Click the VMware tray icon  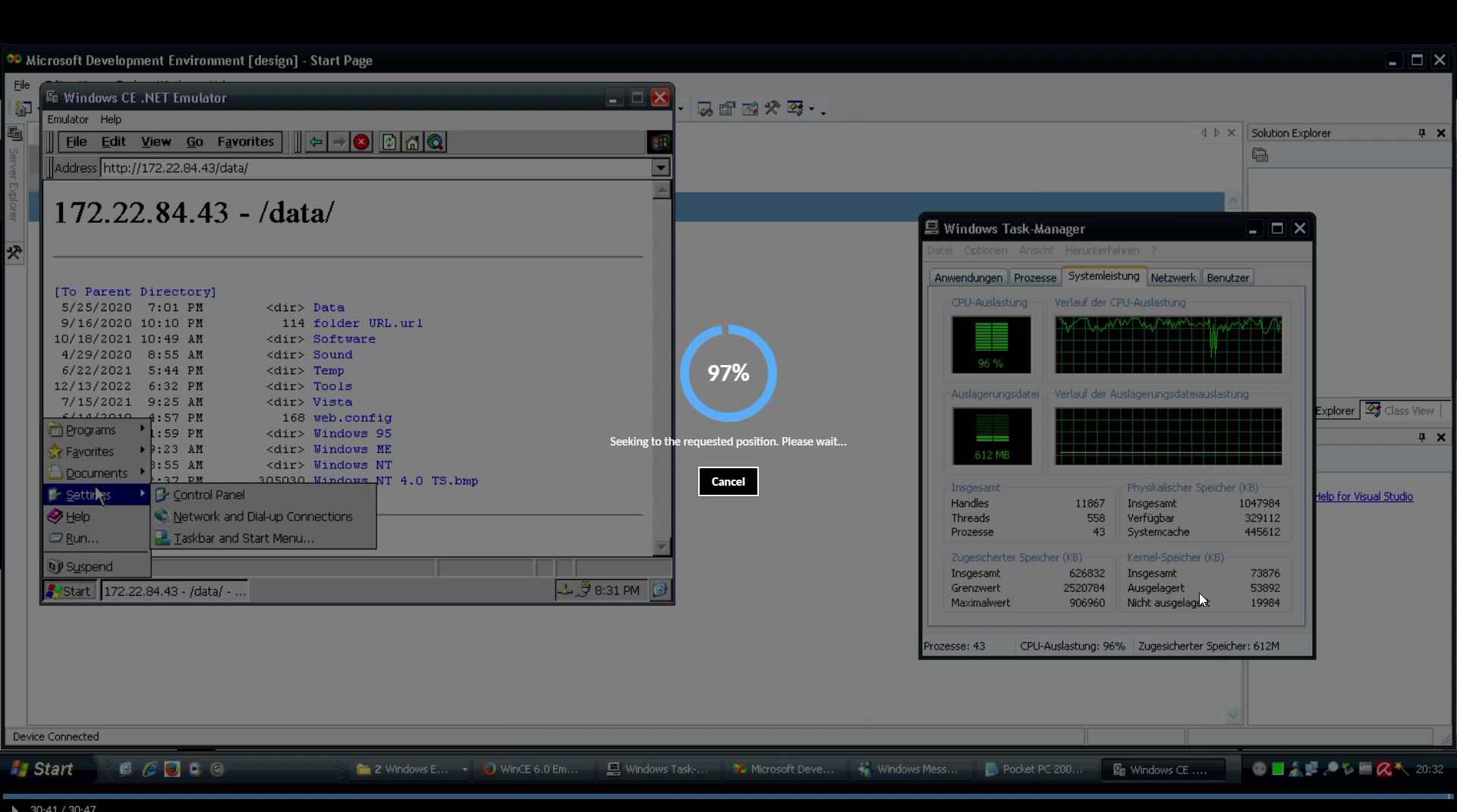coord(1366,769)
